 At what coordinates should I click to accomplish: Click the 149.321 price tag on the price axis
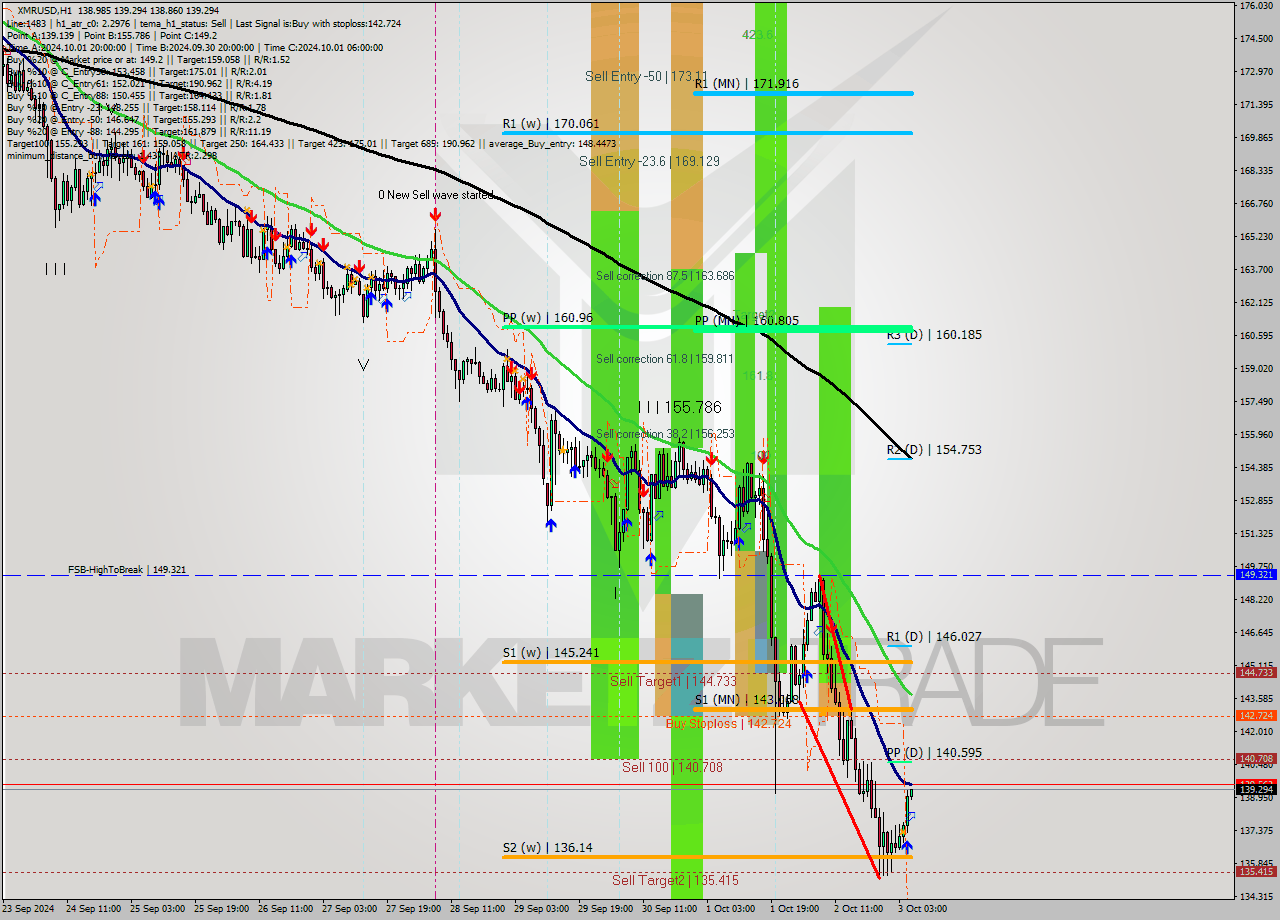point(1256,575)
